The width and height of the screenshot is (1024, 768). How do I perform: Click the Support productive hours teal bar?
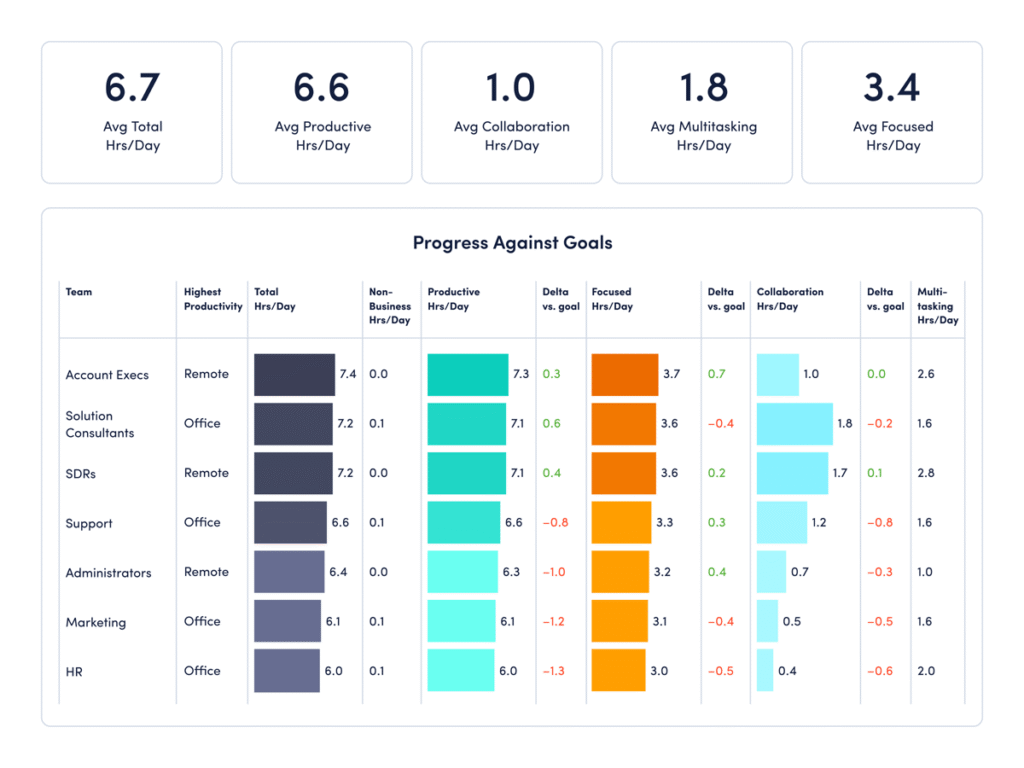464,522
